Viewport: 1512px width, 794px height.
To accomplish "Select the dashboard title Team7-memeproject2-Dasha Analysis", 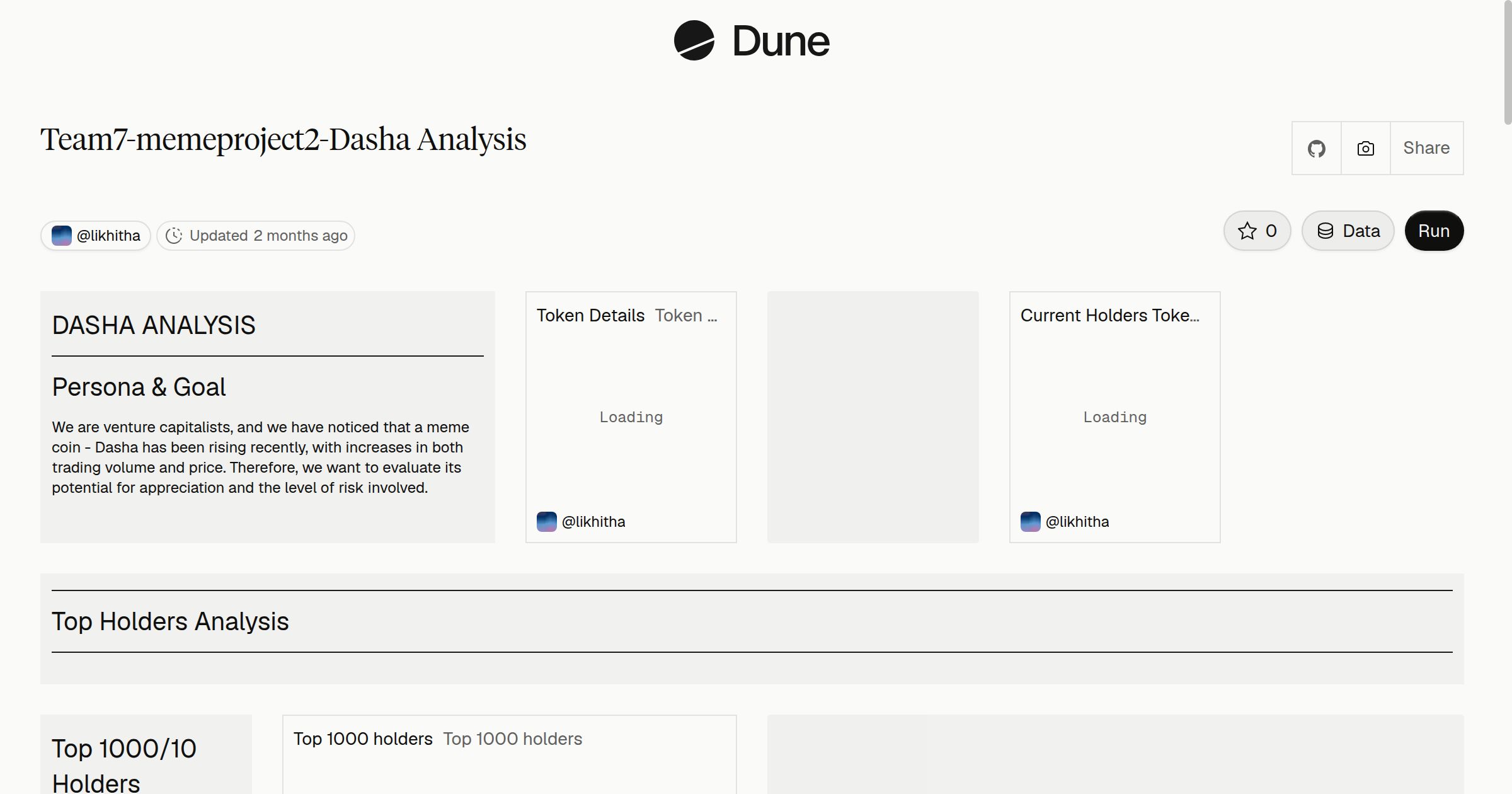I will 283,140.
